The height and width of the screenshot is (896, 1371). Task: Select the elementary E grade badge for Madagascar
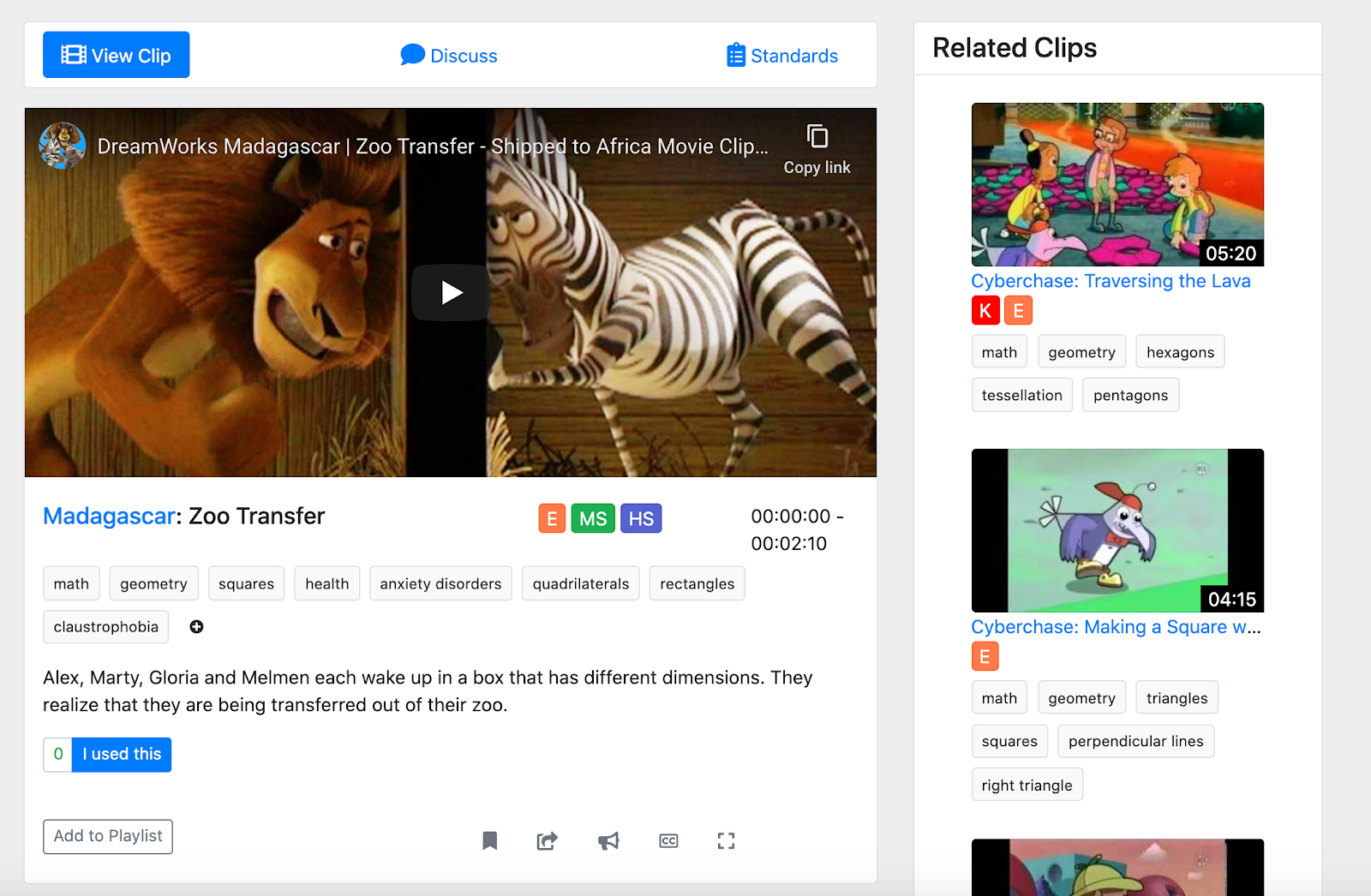[552, 518]
